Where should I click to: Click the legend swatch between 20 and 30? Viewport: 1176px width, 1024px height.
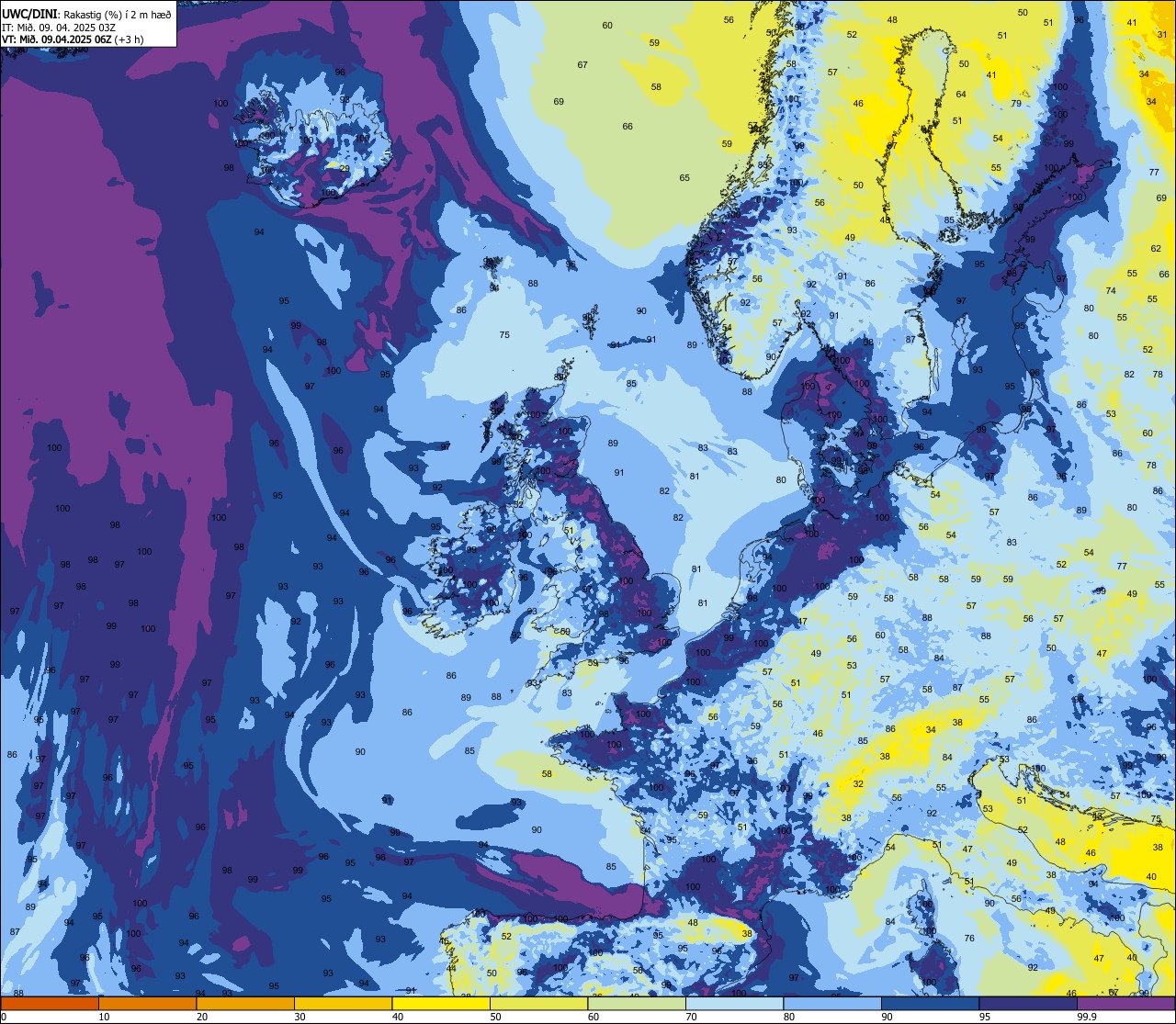point(245,1004)
